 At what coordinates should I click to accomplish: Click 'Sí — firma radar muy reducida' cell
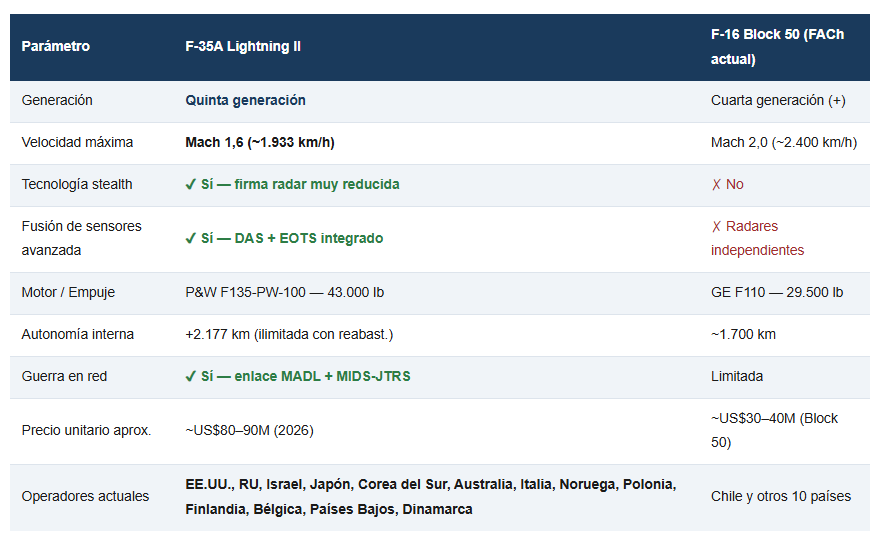coord(292,184)
